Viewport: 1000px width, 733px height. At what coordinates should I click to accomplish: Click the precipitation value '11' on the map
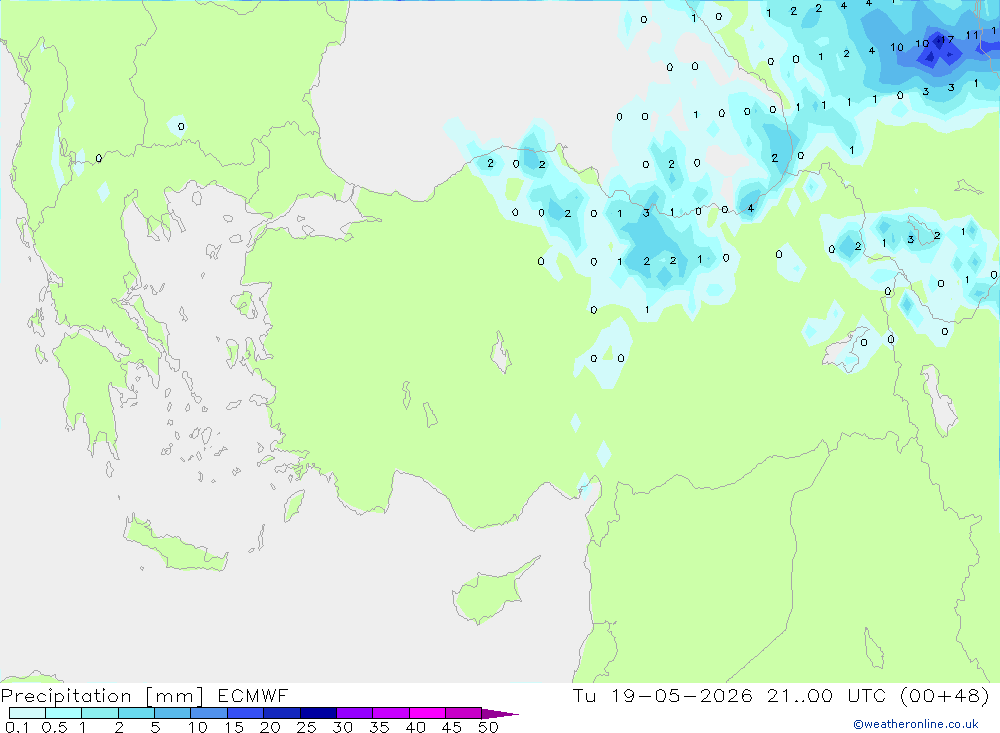pos(971,35)
